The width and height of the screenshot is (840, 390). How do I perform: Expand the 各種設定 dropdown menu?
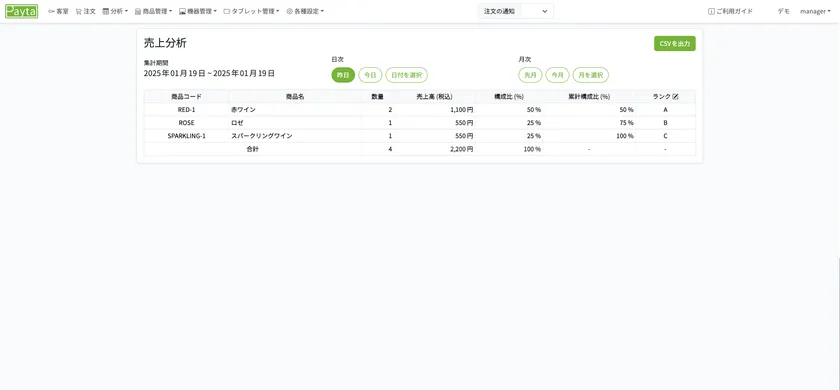(305, 11)
